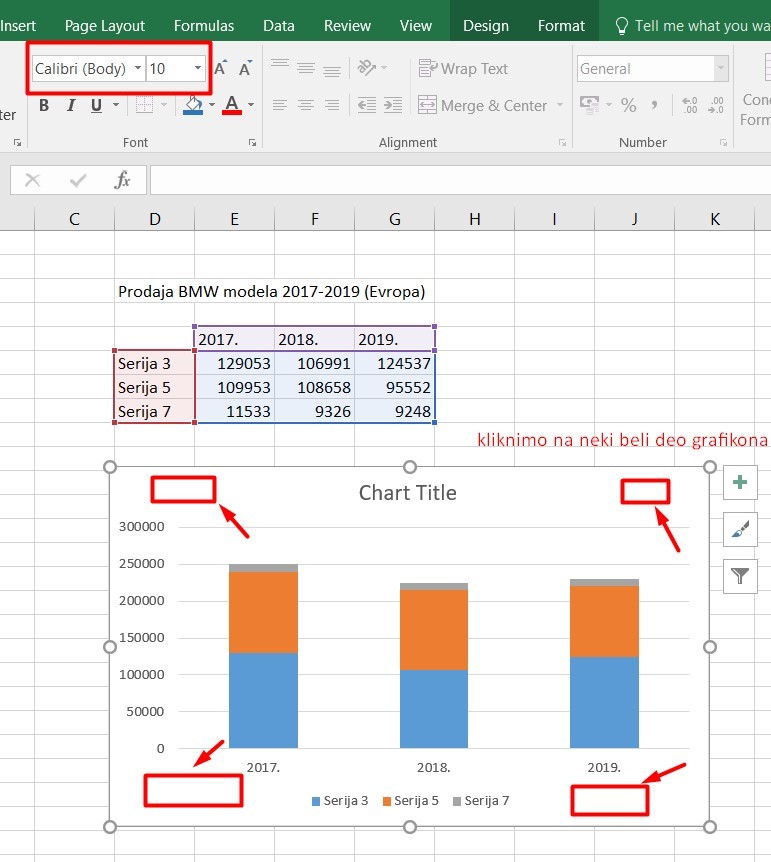The height and width of the screenshot is (862, 771).
Task: Center text horizontally
Action: pos(306,105)
